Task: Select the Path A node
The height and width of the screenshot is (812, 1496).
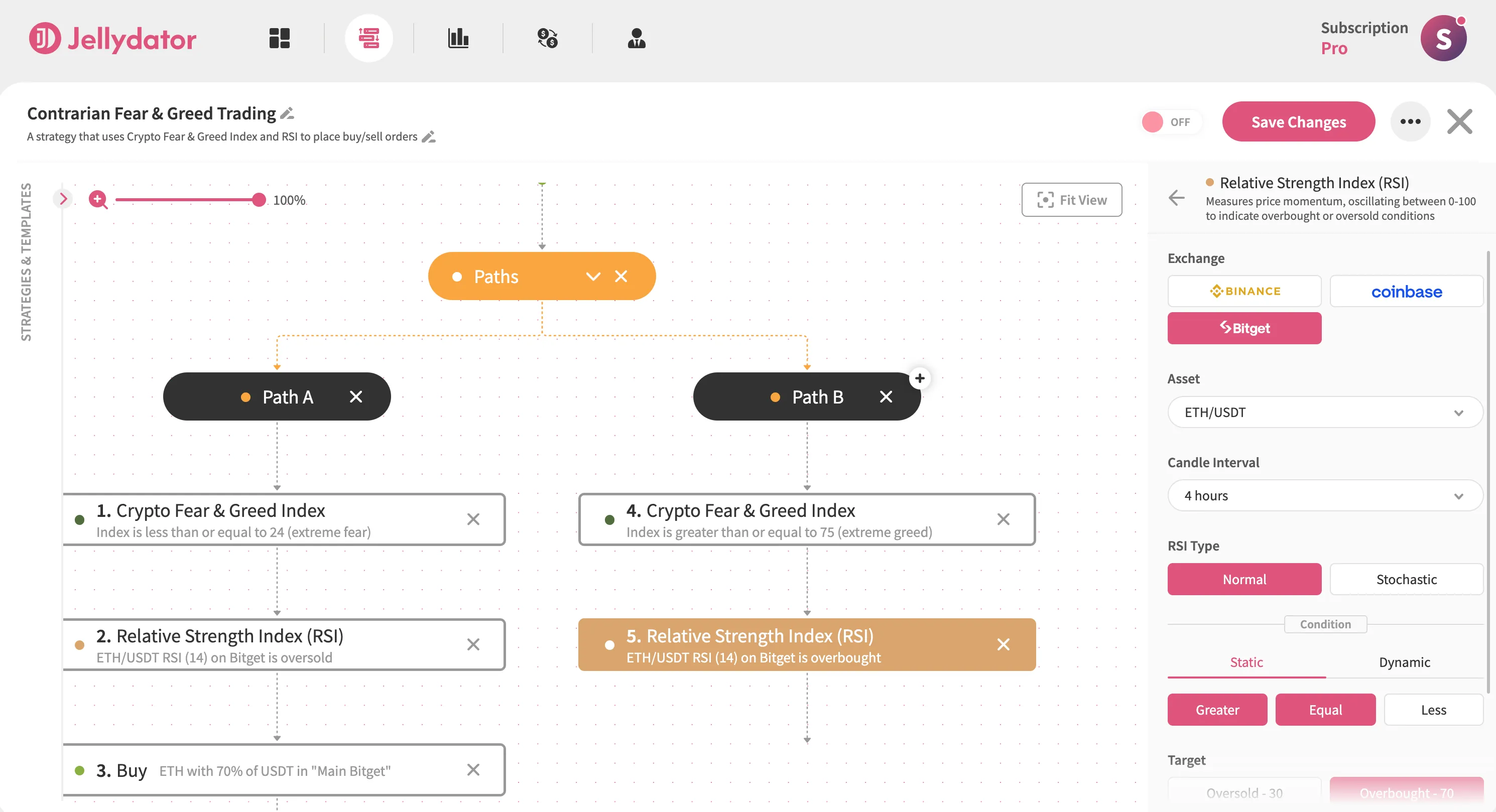Action: pyautogui.click(x=277, y=396)
